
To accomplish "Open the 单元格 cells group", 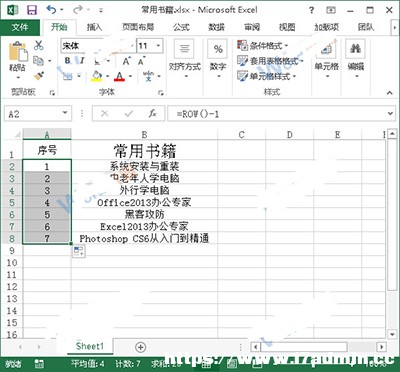I will (x=327, y=59).
